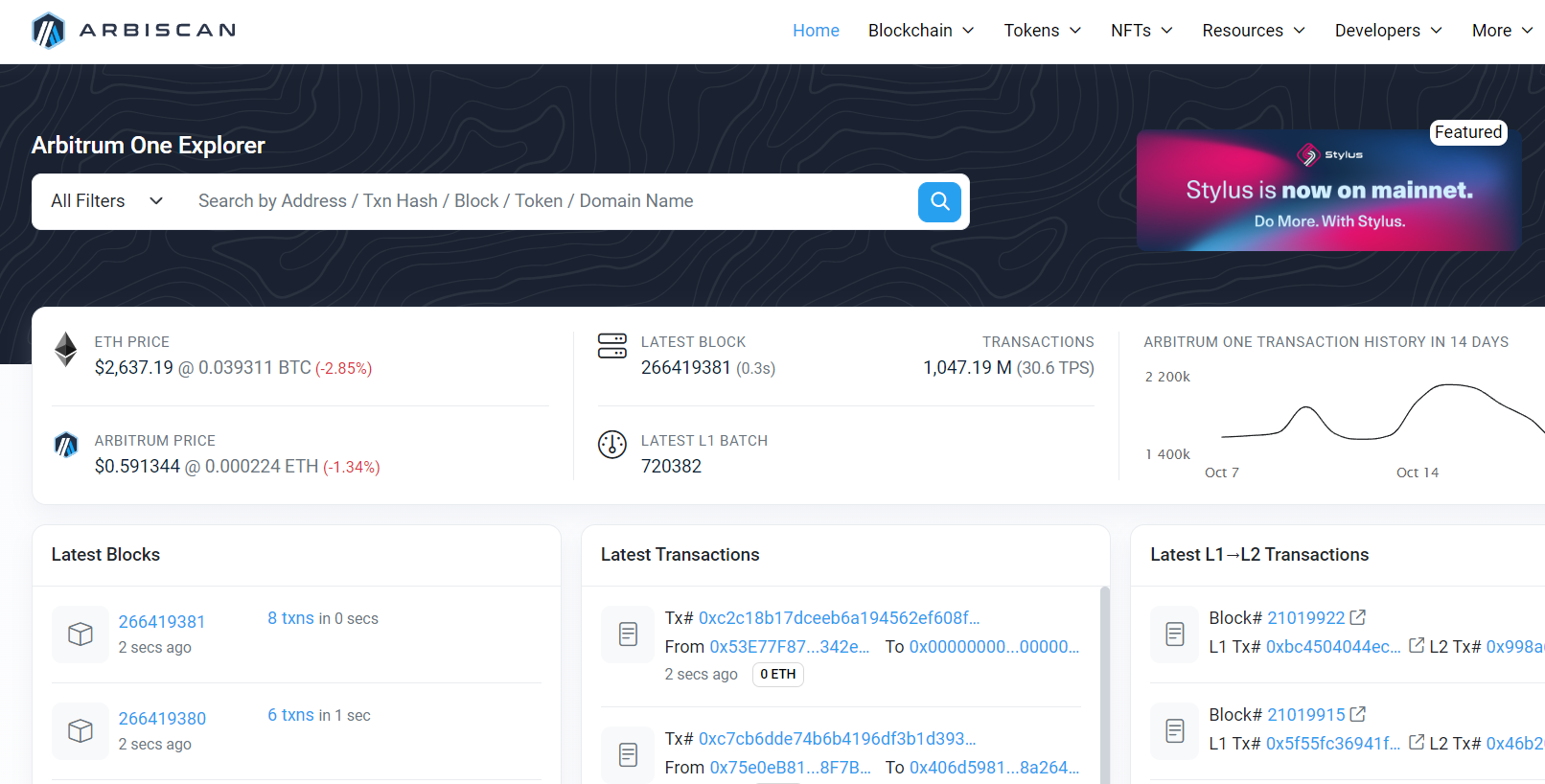Image resolution: width=1545 pixels, height=784 pixels.
Task: Click the $0.591344 Arbitrum price value
Action: pos(137,467)
